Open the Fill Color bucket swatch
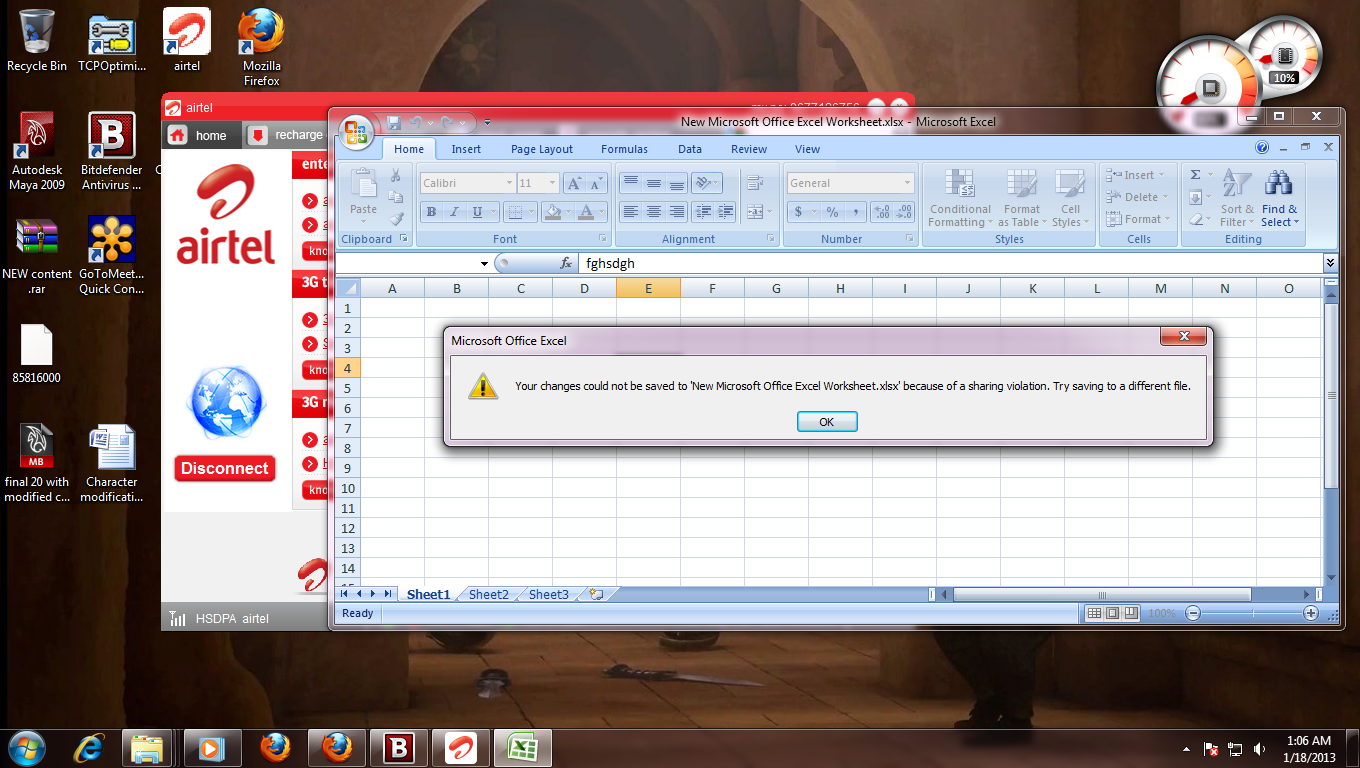 tap(552, 211)
